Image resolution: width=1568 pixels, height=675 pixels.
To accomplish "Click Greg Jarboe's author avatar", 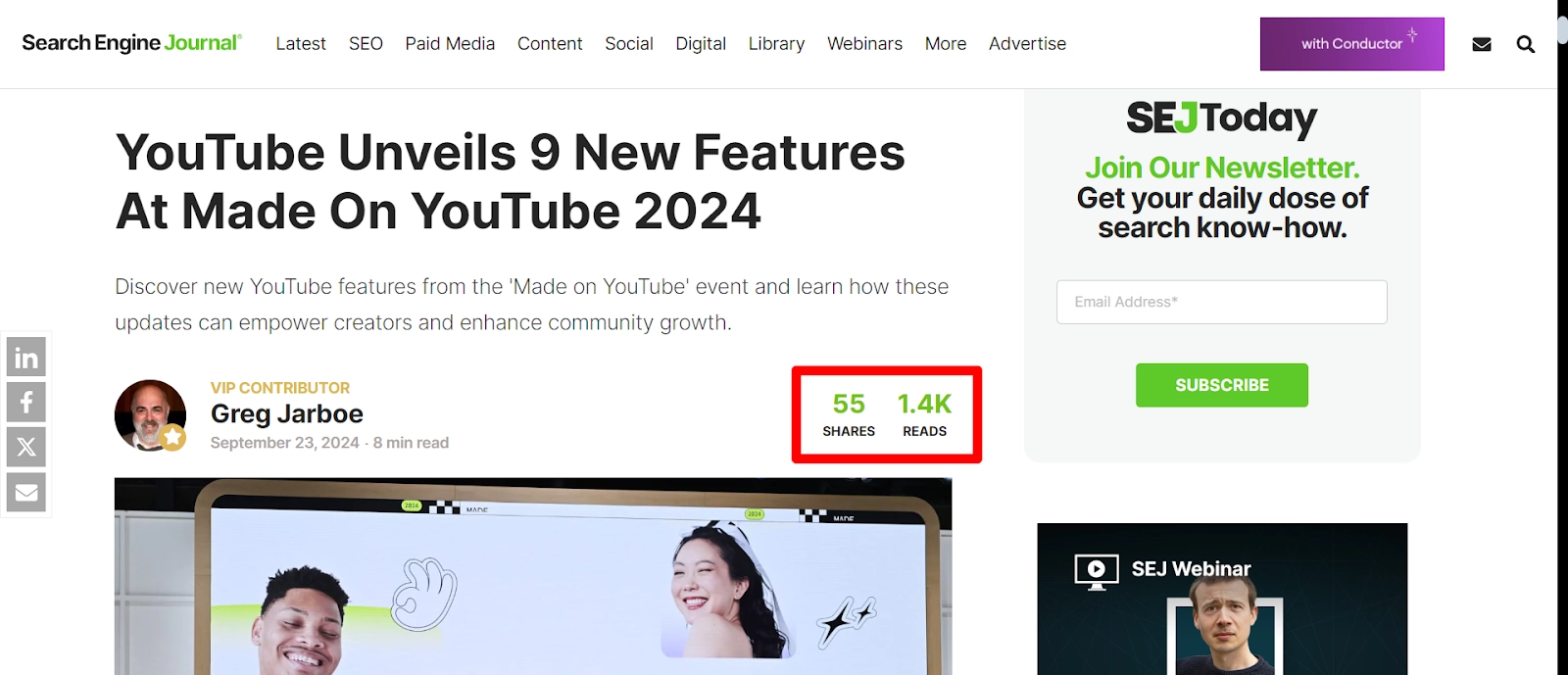I will coord(150,415).
